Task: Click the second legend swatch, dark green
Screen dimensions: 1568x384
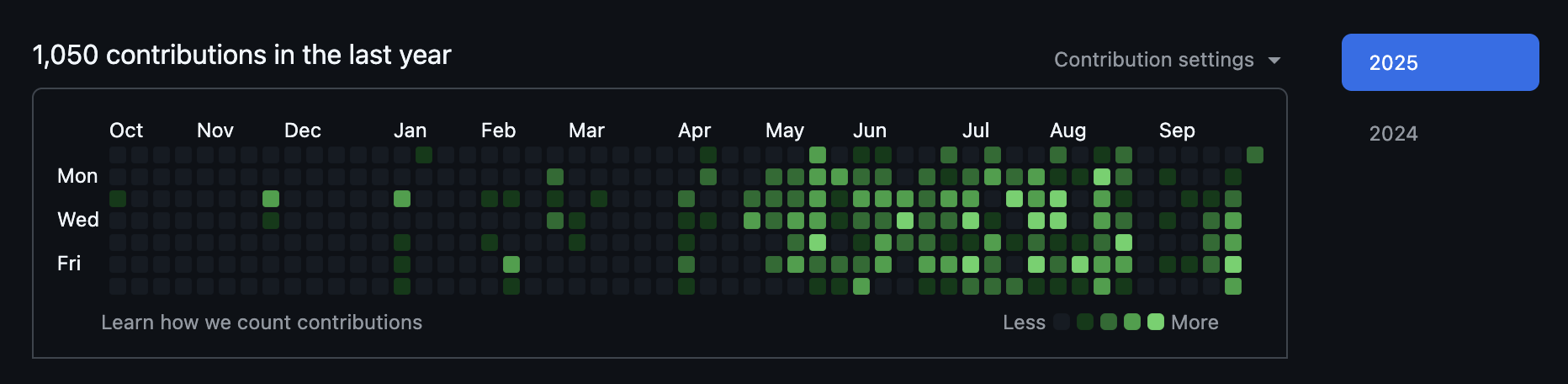Action: tap(1085, 322)
